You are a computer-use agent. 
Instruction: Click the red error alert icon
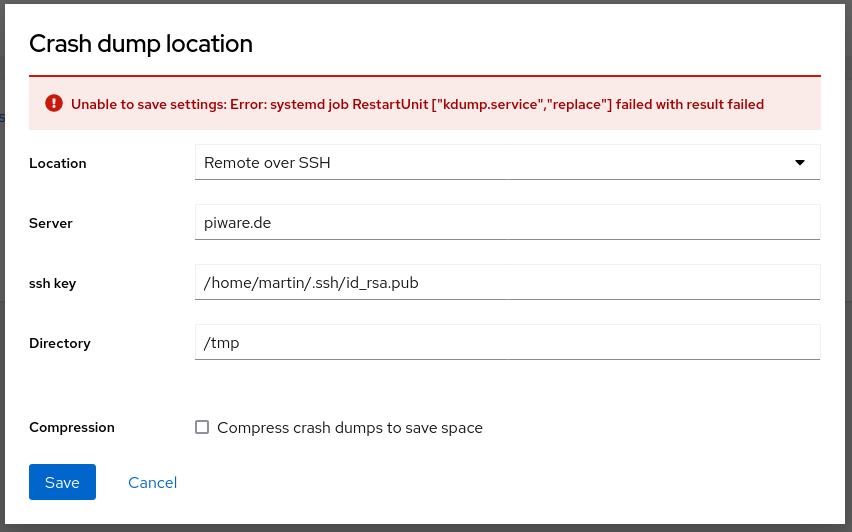[x=54, y=103]
